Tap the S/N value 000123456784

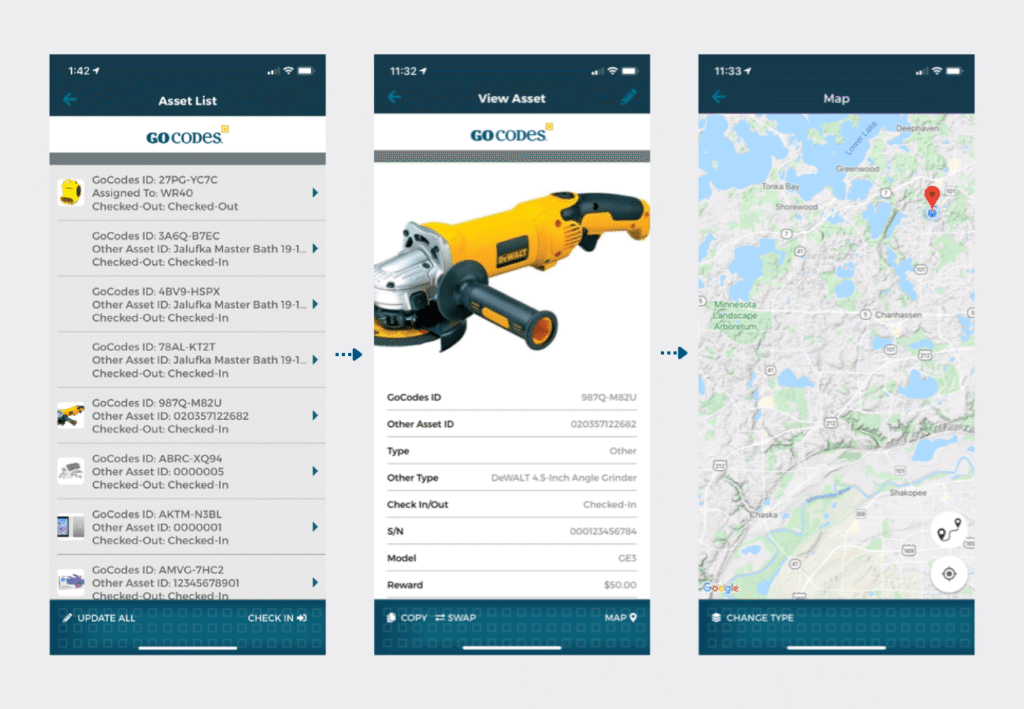(603, 531)
